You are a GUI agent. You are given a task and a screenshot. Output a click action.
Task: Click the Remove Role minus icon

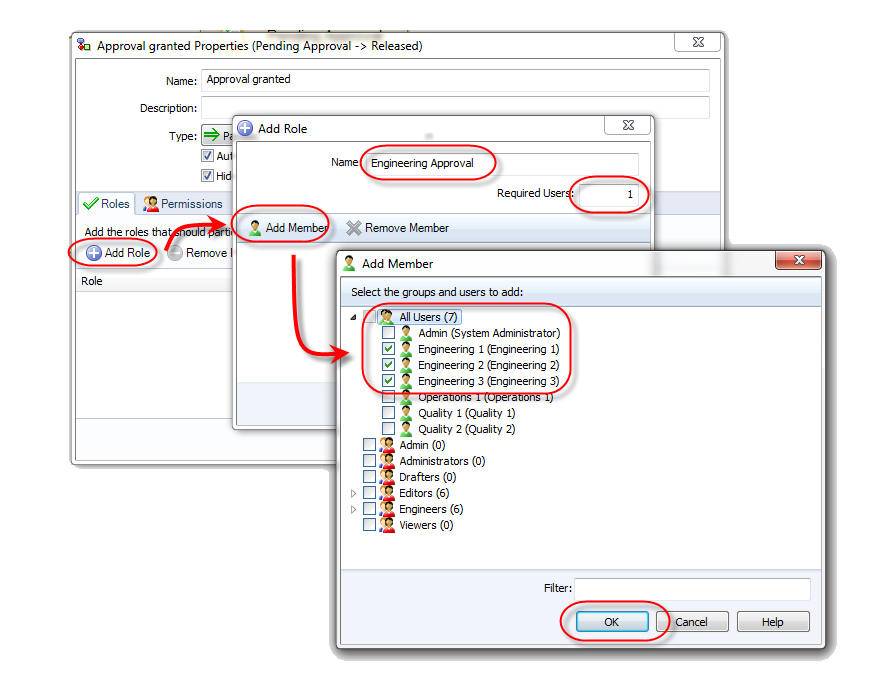click(x=176, y=253)
